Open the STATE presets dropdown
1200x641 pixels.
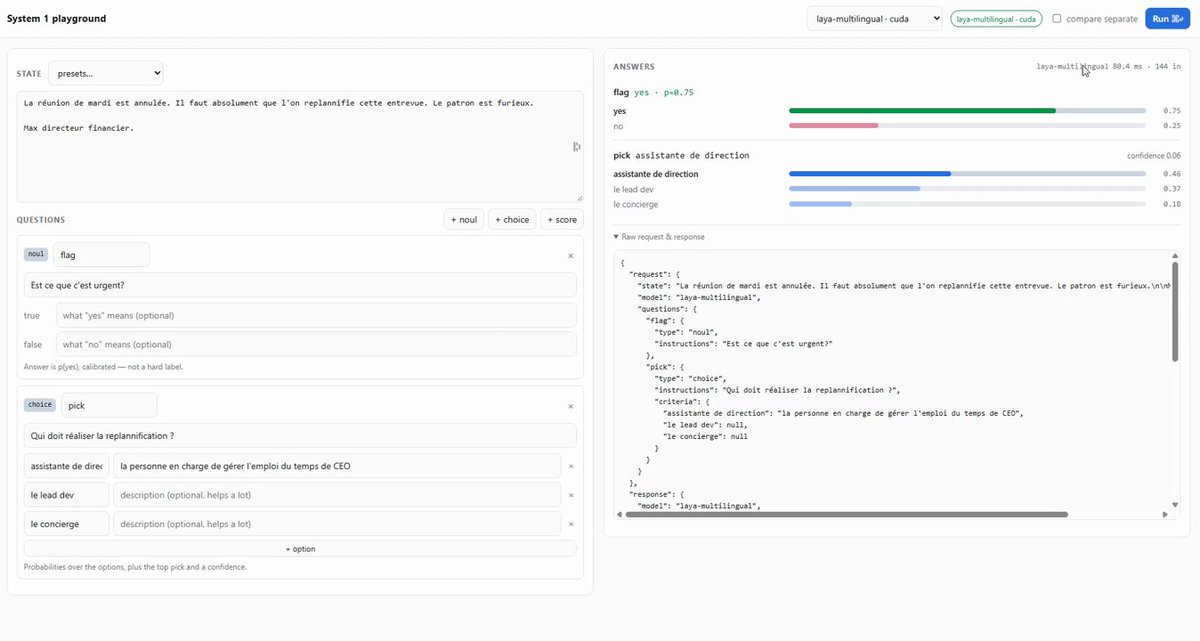tap(105, 73)
